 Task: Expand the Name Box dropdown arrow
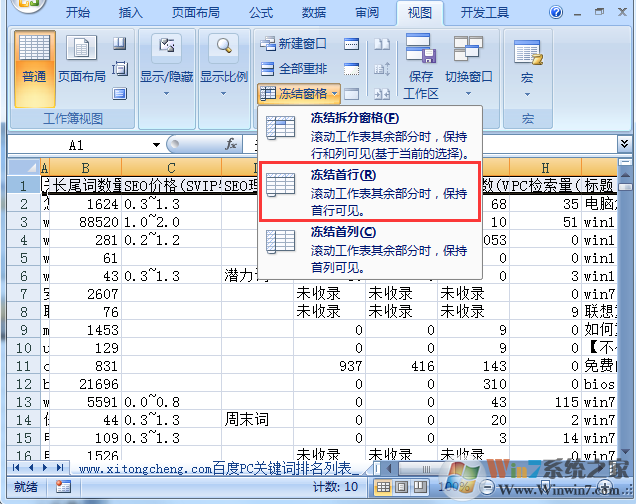[156, 145]
